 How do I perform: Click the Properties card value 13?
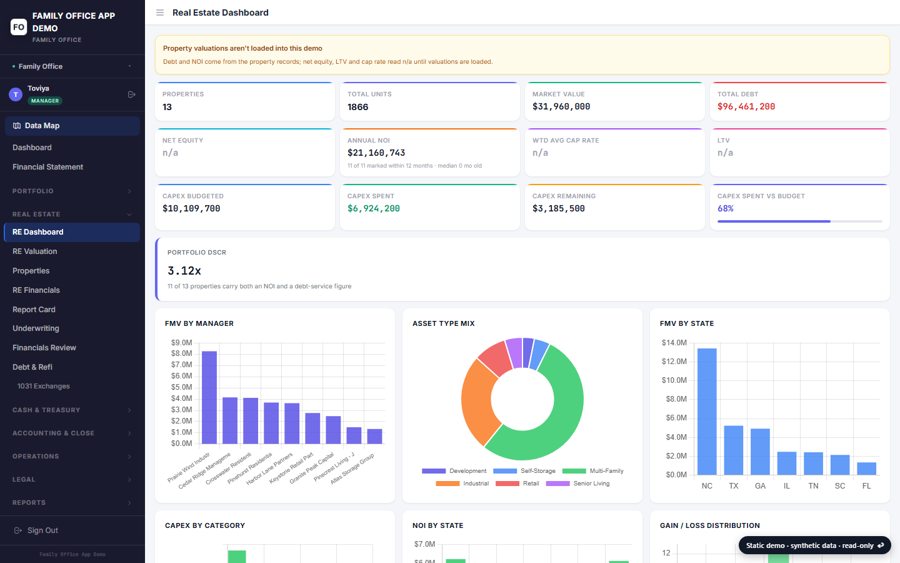click(167, 107)
